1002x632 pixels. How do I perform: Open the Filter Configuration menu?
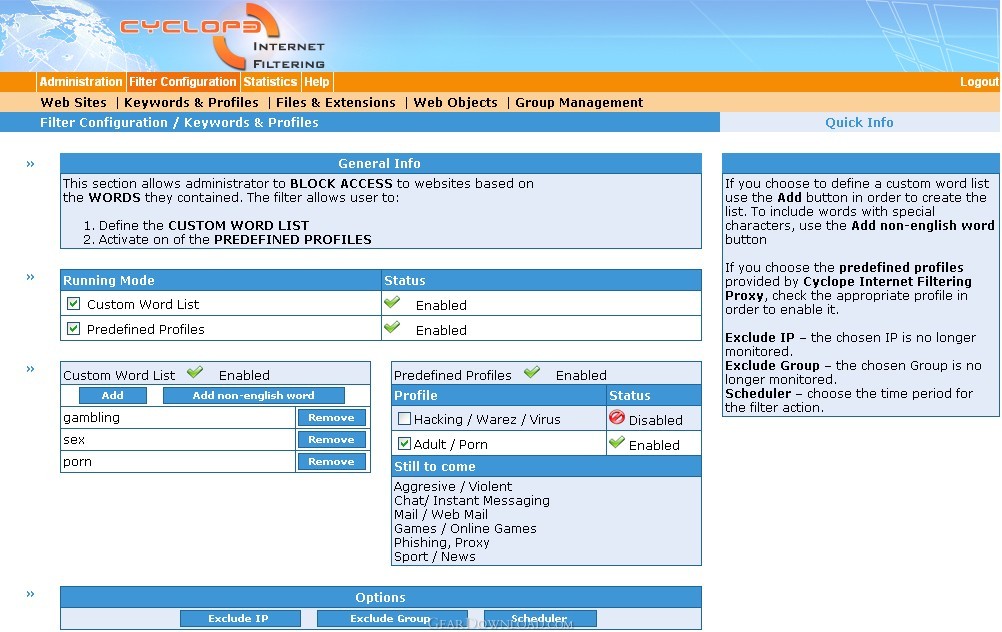point(183,82)
